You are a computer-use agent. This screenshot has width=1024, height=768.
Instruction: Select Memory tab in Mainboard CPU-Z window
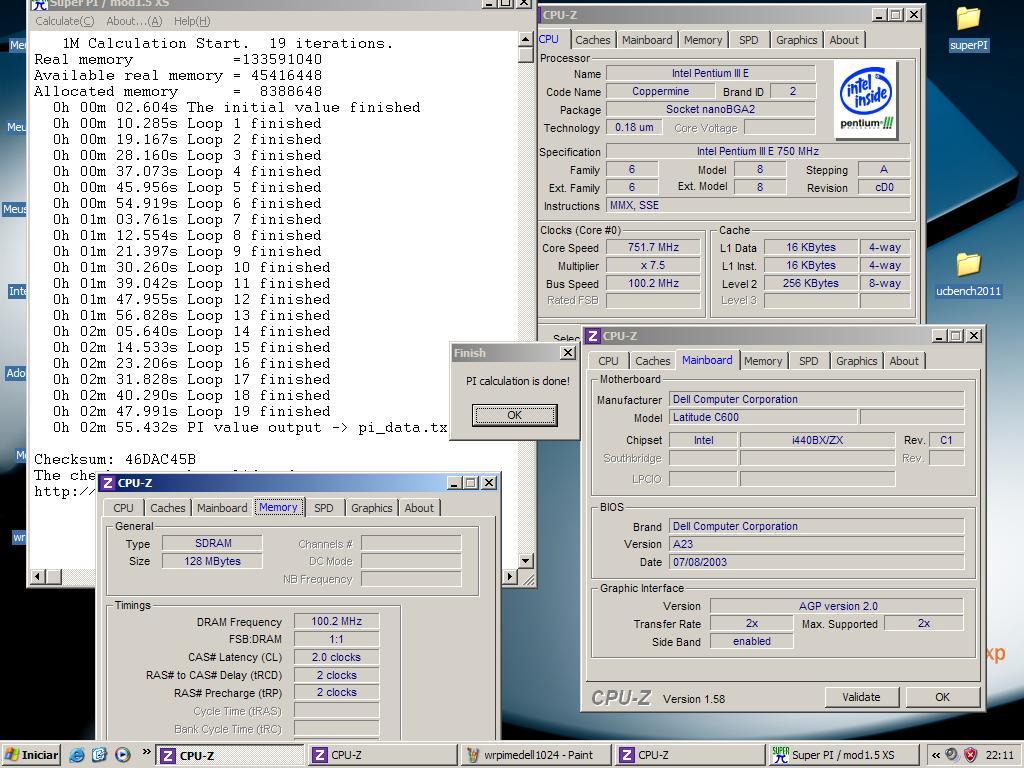tap(762, 360)
